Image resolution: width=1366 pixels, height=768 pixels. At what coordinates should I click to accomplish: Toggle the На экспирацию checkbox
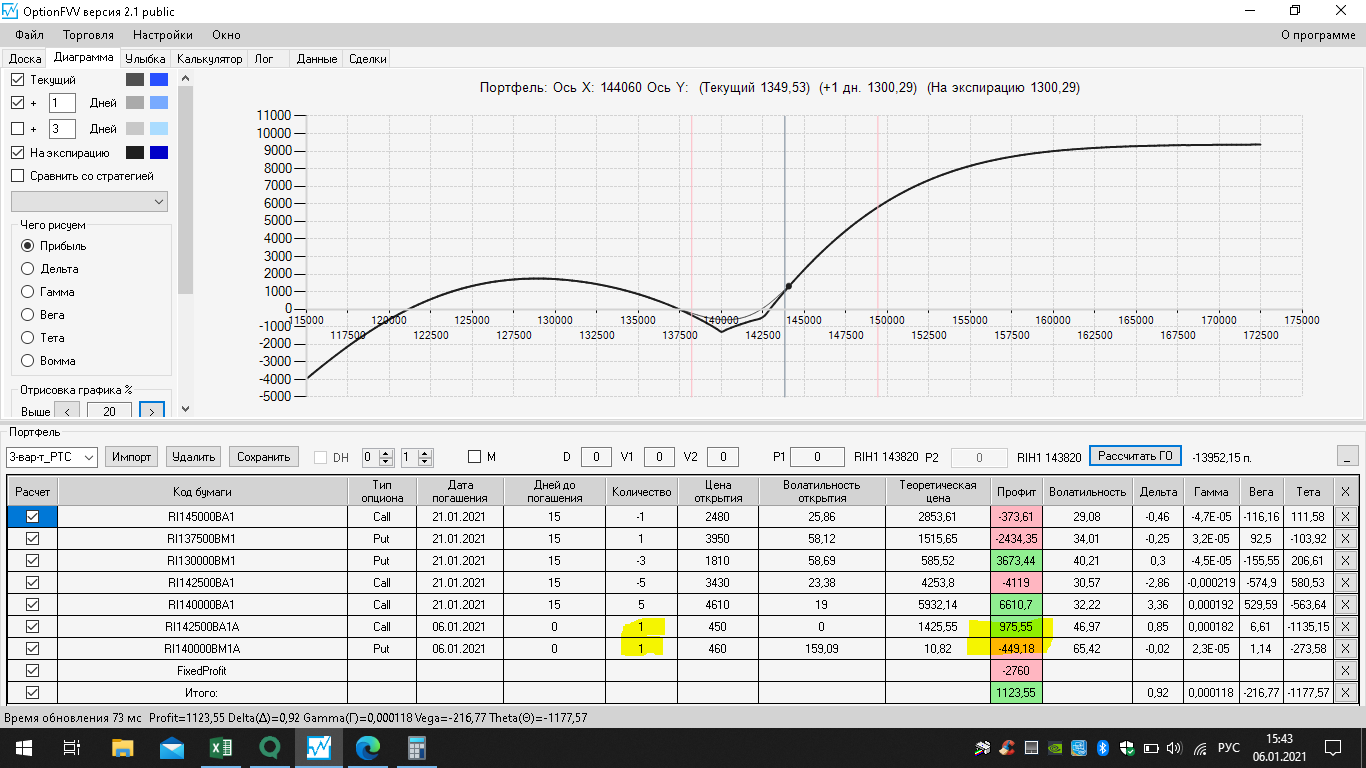17,153
